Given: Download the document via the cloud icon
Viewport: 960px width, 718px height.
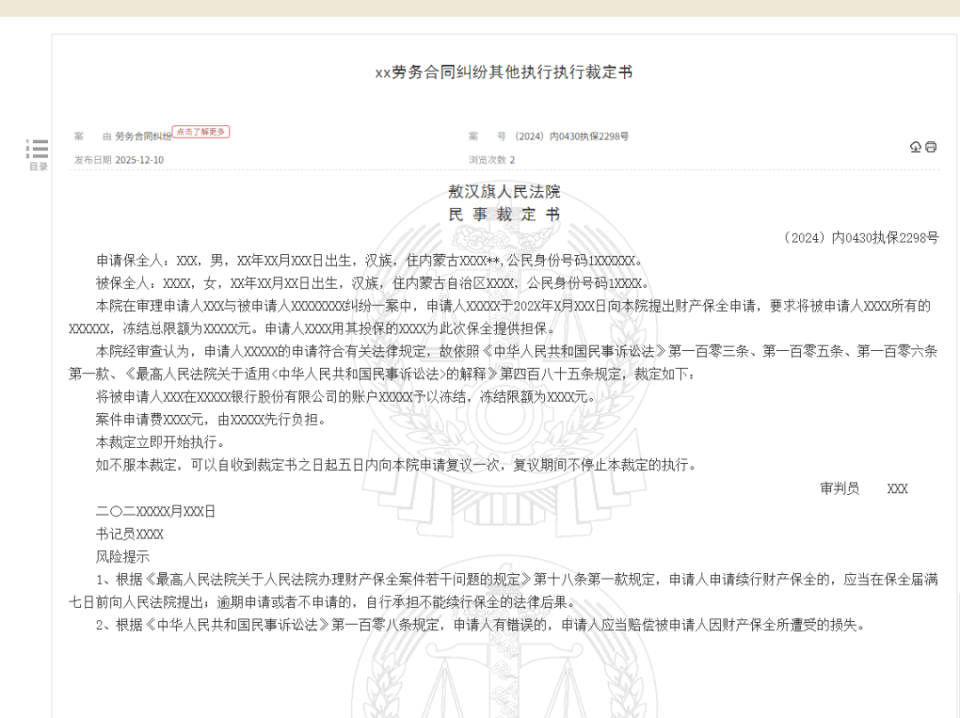Looking at the screenshot, I should (x=914, y=147).
